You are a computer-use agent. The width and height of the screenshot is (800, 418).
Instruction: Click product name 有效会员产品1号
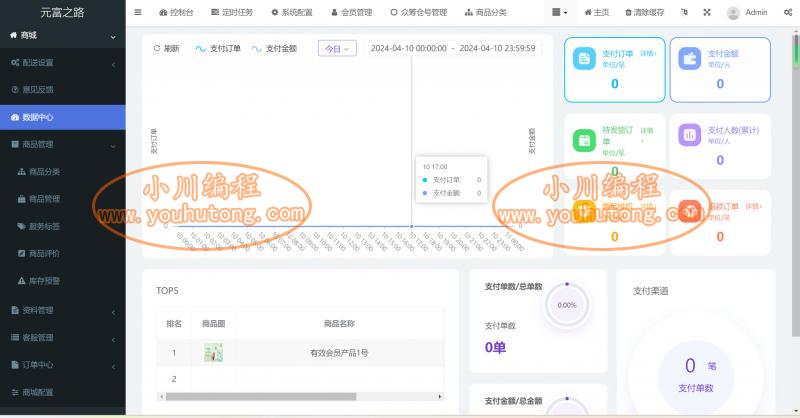(x=339, y=353)
